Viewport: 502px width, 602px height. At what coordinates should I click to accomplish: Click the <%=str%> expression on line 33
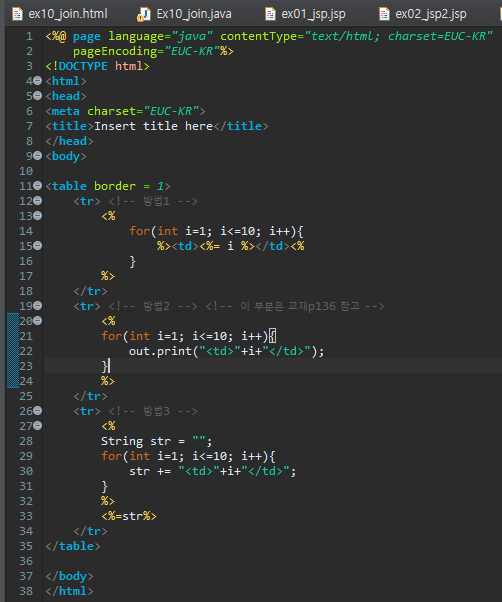[129, 516]
